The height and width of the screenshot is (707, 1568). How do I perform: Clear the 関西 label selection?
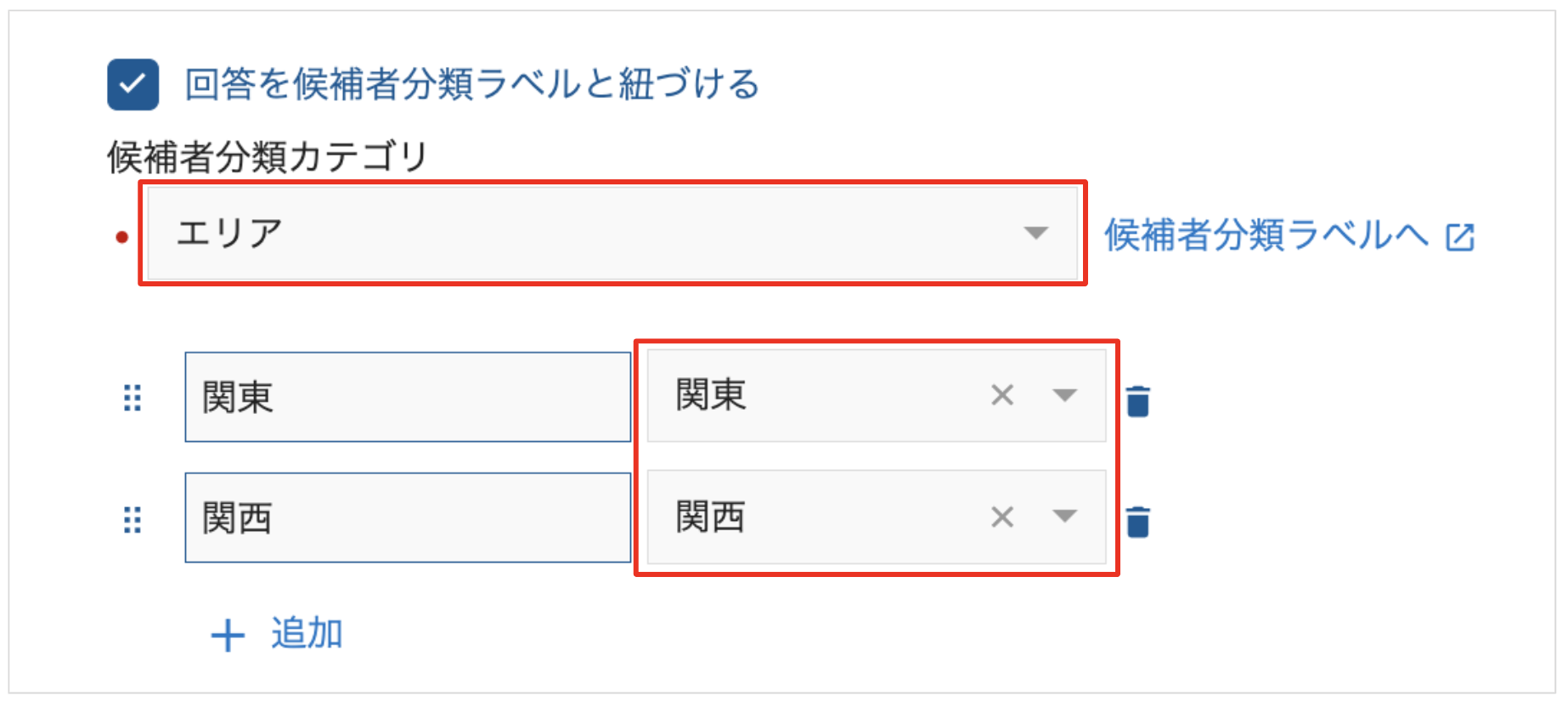pyautogui.click(x=1002, y=517)
